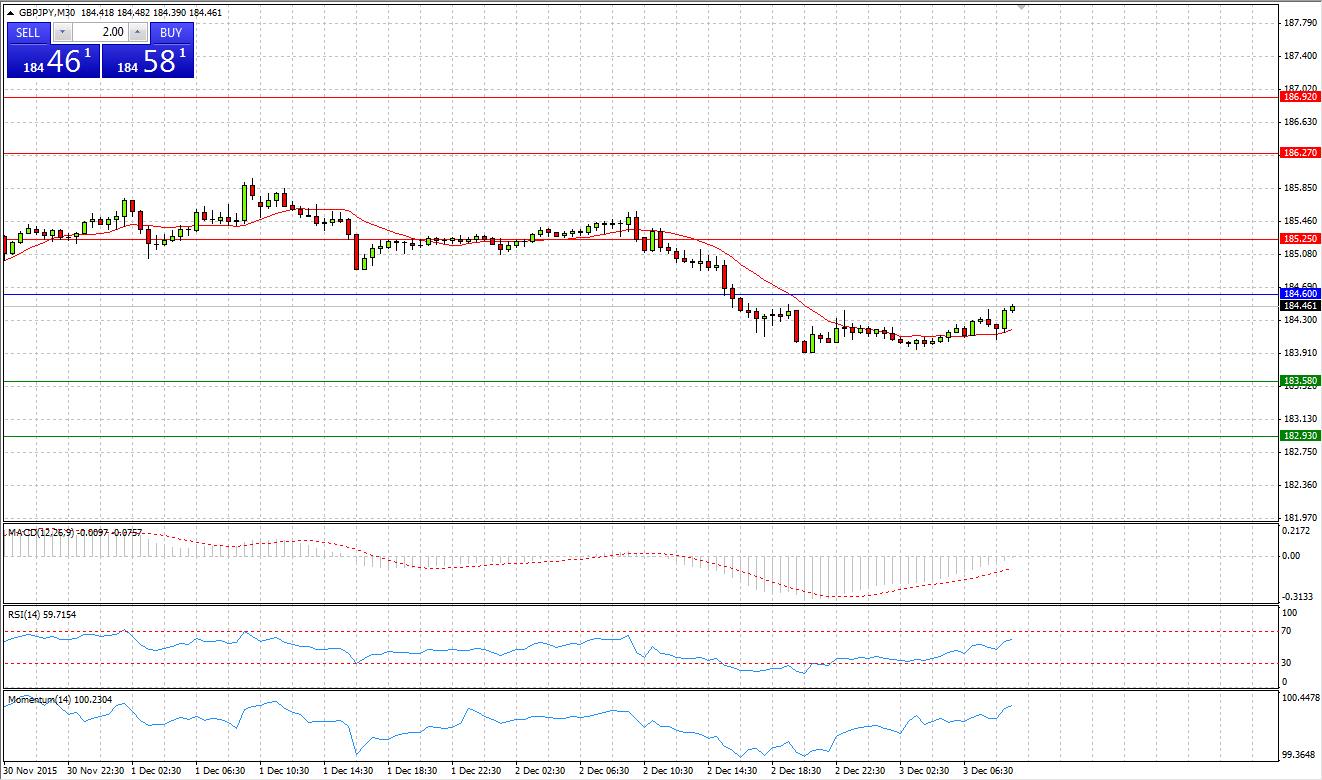Click the current price label 184.461
This screenshot has height=780, width=1322.
pyautogui.click(x=1300, y=305)
